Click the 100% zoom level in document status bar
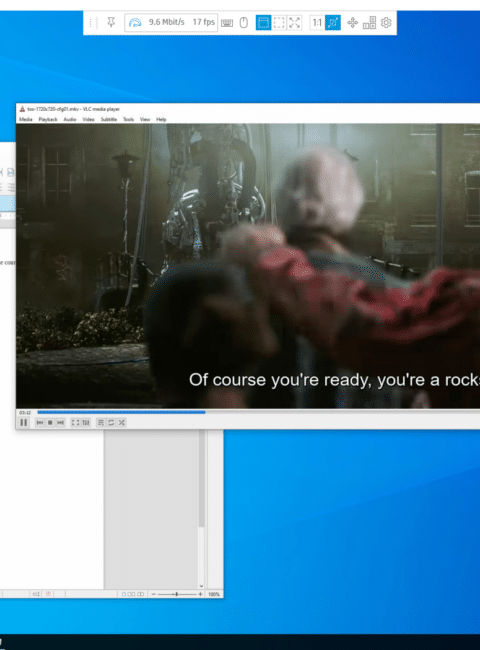 coord(214,594)
